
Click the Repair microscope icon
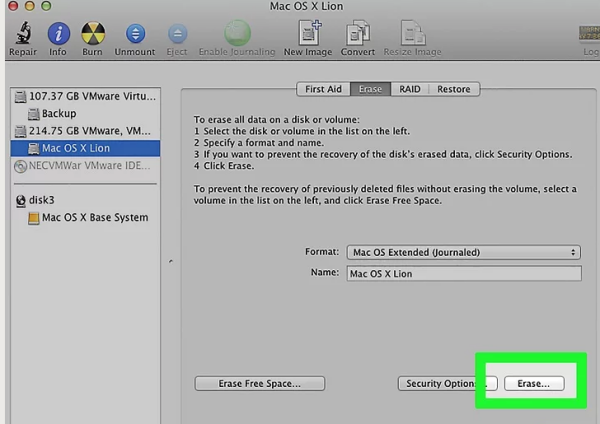(x=23, y=33)
